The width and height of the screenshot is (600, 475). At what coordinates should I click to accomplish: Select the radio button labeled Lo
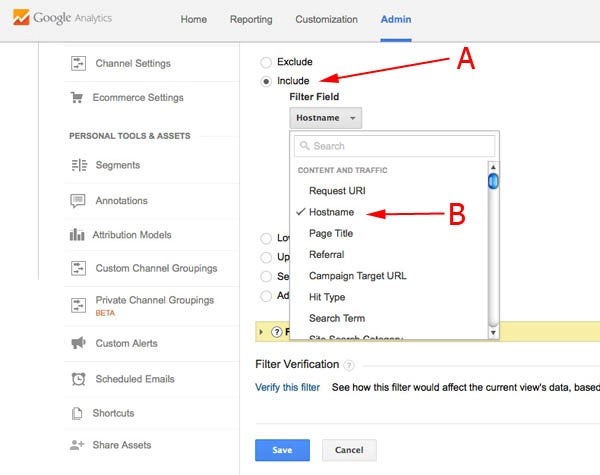(x=266, y=238)
